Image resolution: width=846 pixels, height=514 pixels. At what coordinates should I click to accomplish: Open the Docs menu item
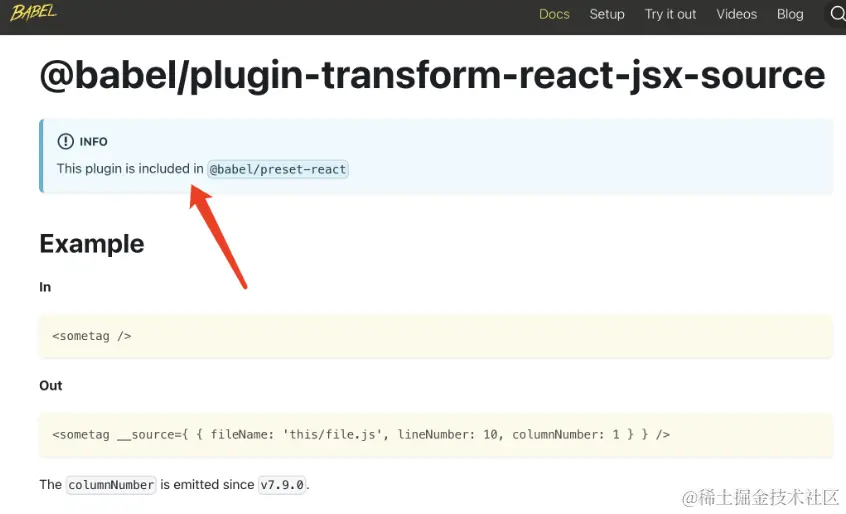click(x=554, y=14)
